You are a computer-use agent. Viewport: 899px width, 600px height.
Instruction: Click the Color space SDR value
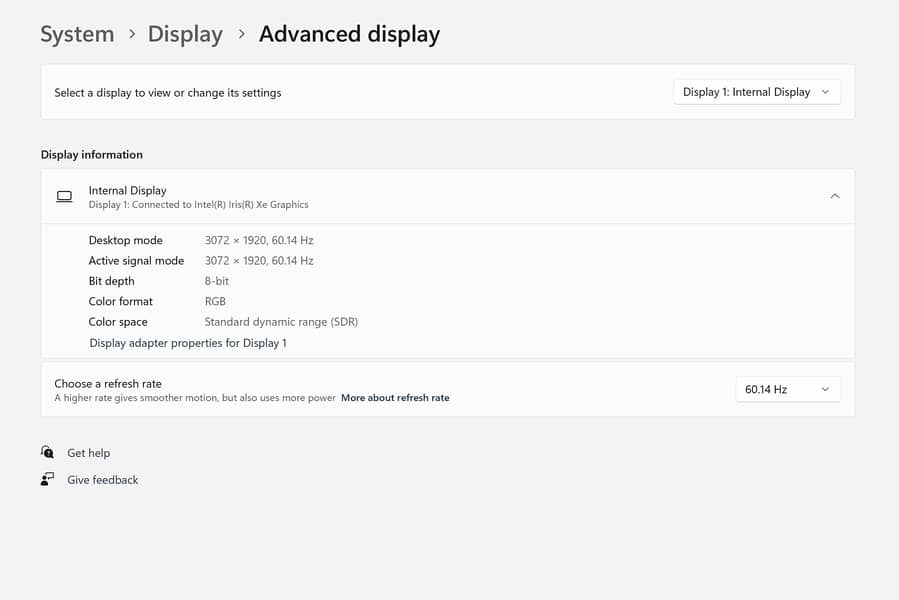[281, 322]
